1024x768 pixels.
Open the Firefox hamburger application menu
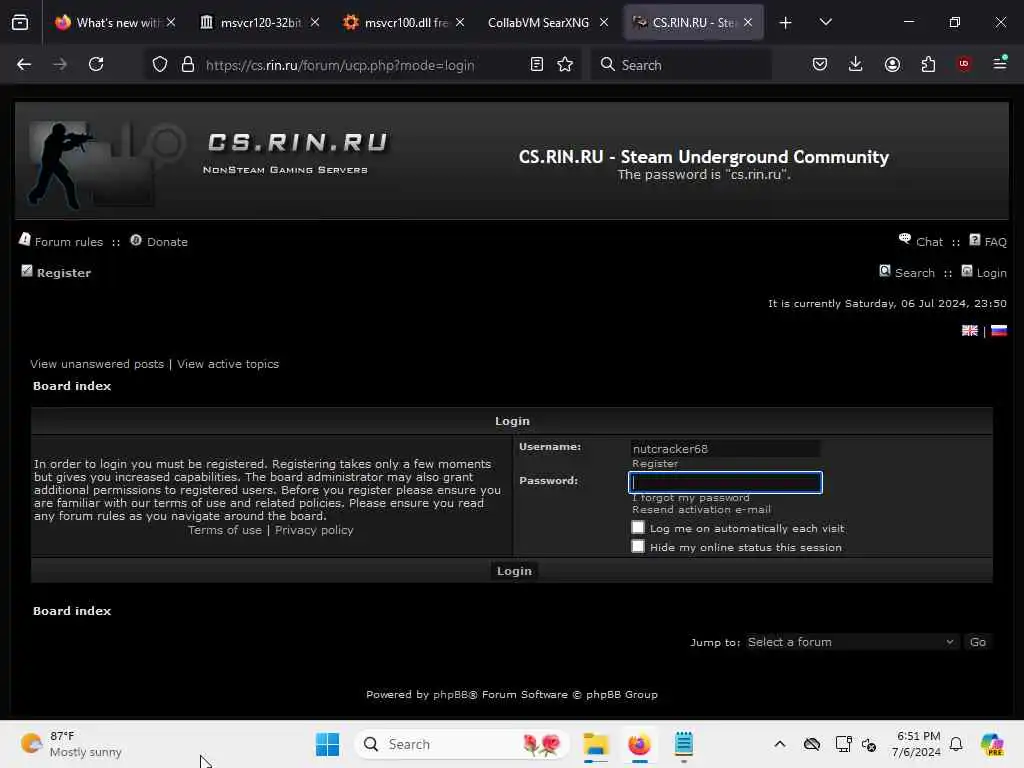[1000, 63]
